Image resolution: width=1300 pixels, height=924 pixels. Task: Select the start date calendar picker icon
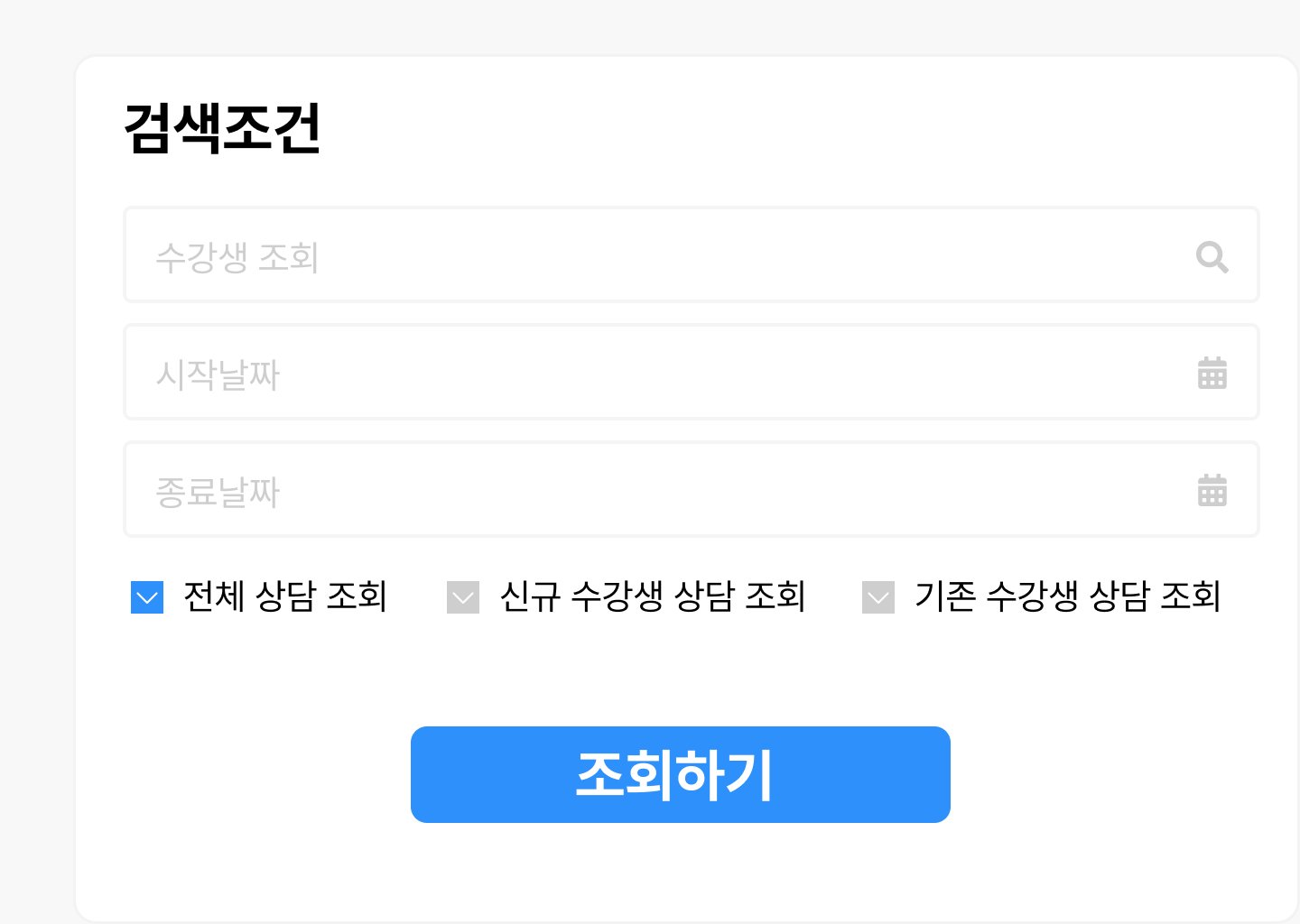[1212, 373]
